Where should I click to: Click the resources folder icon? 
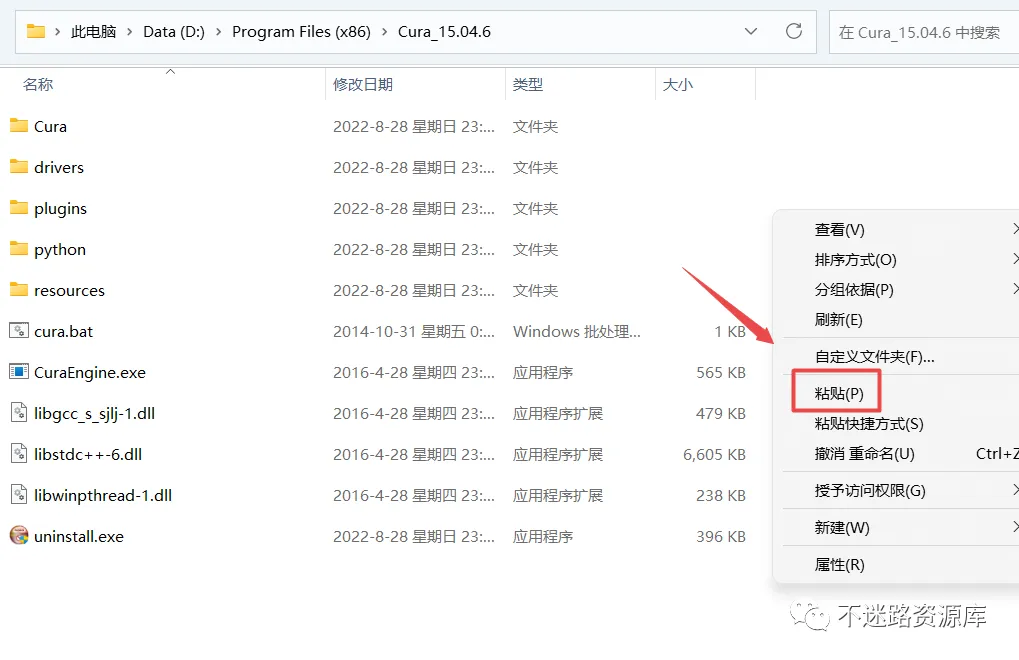[x=19, y=289]
